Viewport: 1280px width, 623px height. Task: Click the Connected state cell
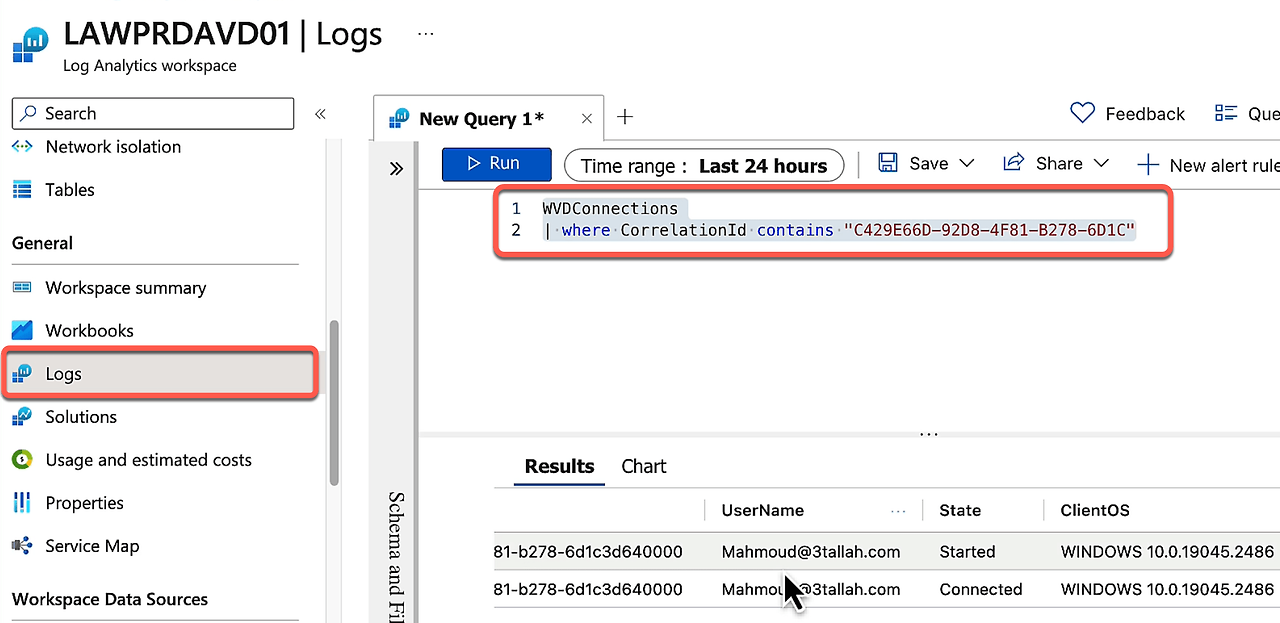click(980, 590)
